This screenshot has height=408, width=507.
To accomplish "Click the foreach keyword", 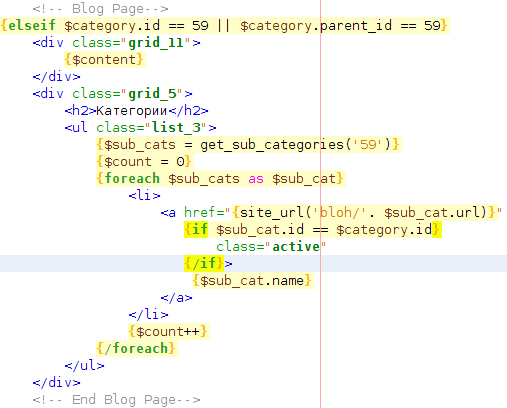I will point(132,179).
